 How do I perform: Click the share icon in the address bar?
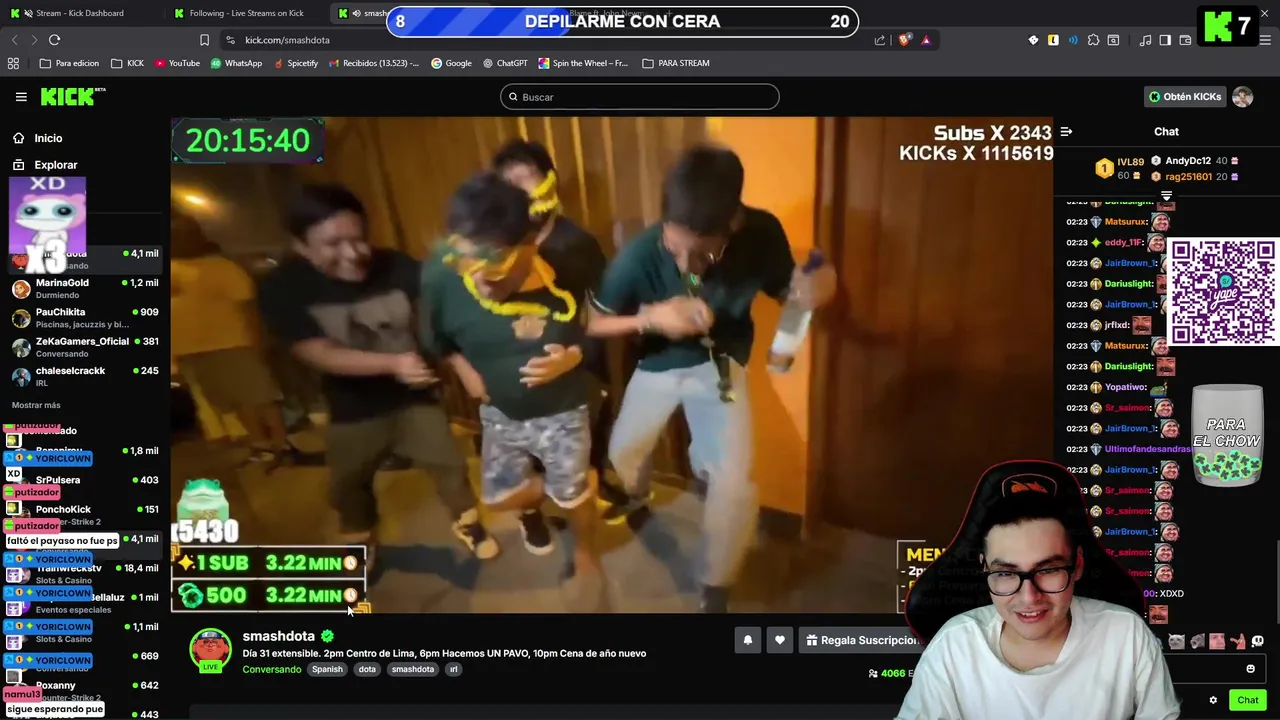point(880,40)
